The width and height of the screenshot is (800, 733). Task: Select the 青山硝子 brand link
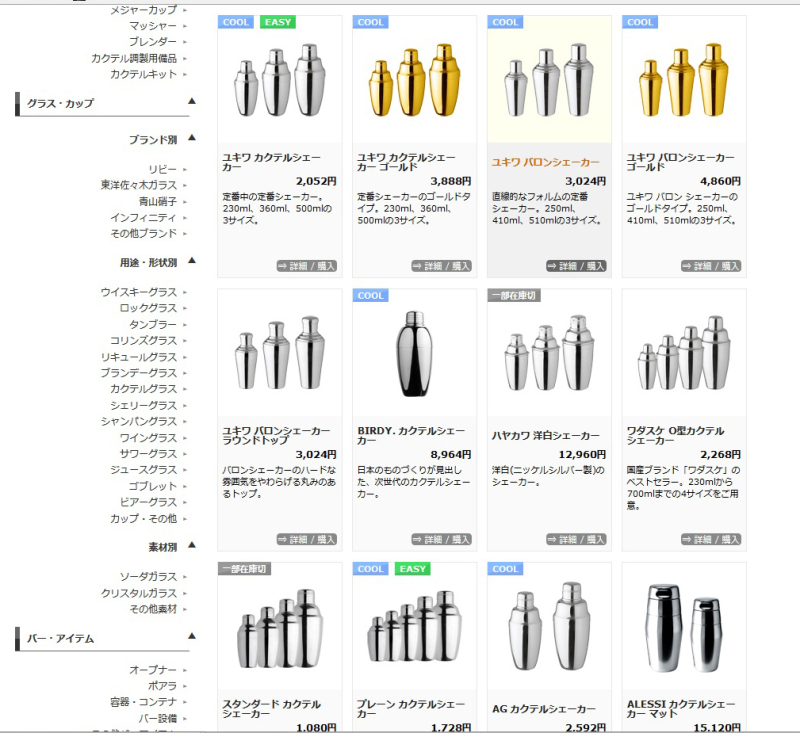[158, 201]
